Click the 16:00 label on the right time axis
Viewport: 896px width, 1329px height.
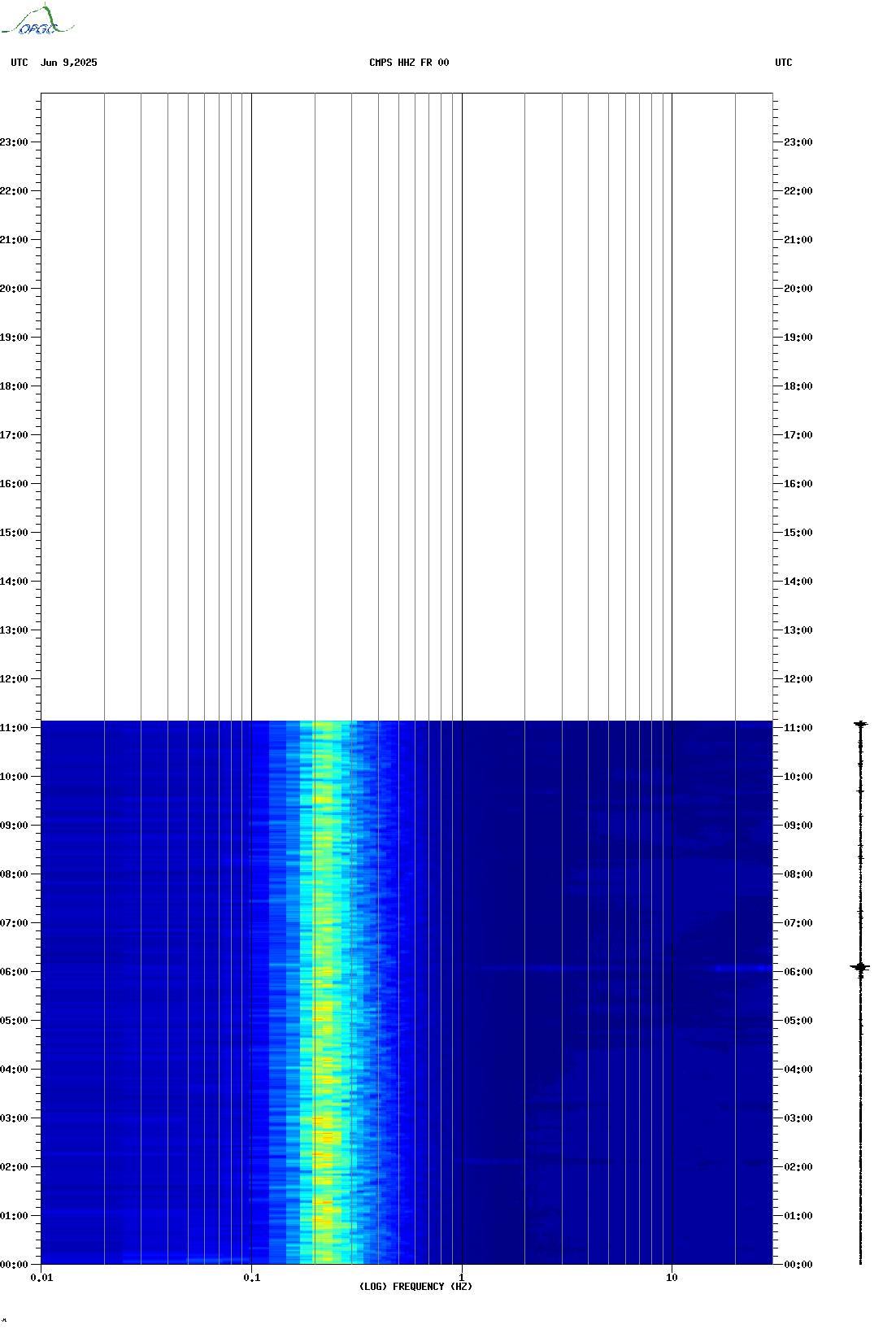(x=798, y=484)
